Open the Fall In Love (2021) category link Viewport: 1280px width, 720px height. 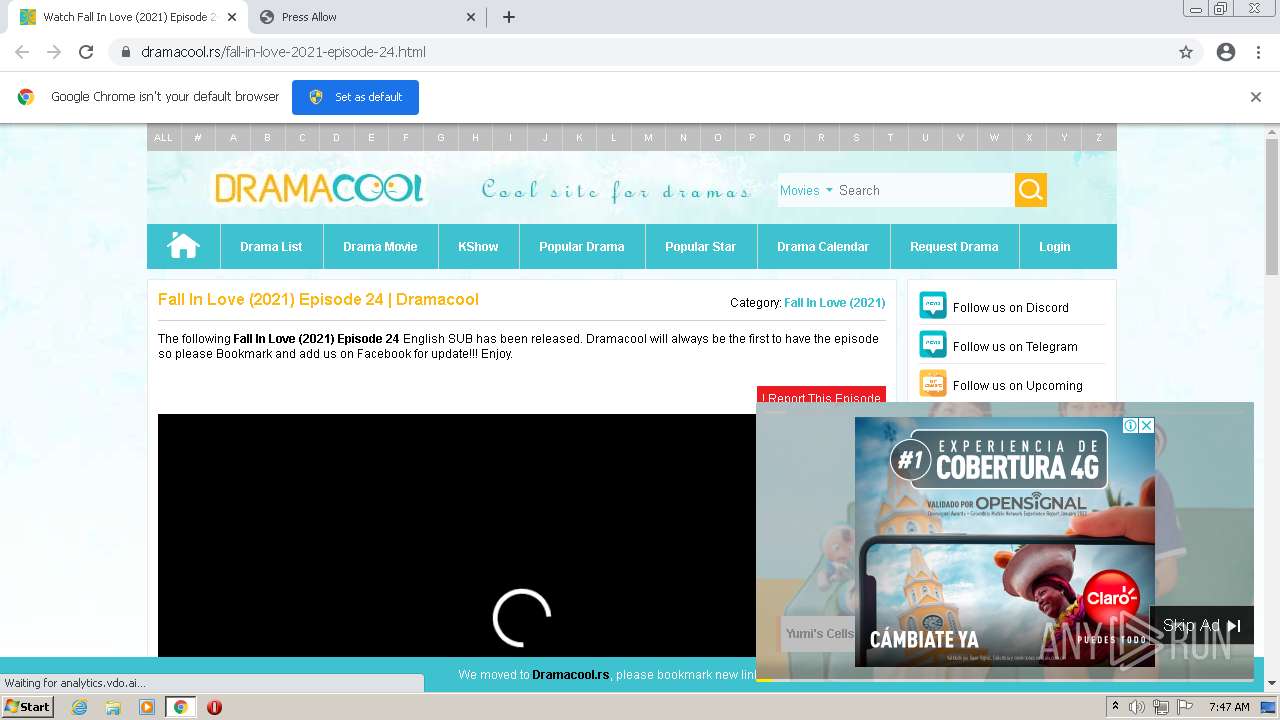(834, 302)
